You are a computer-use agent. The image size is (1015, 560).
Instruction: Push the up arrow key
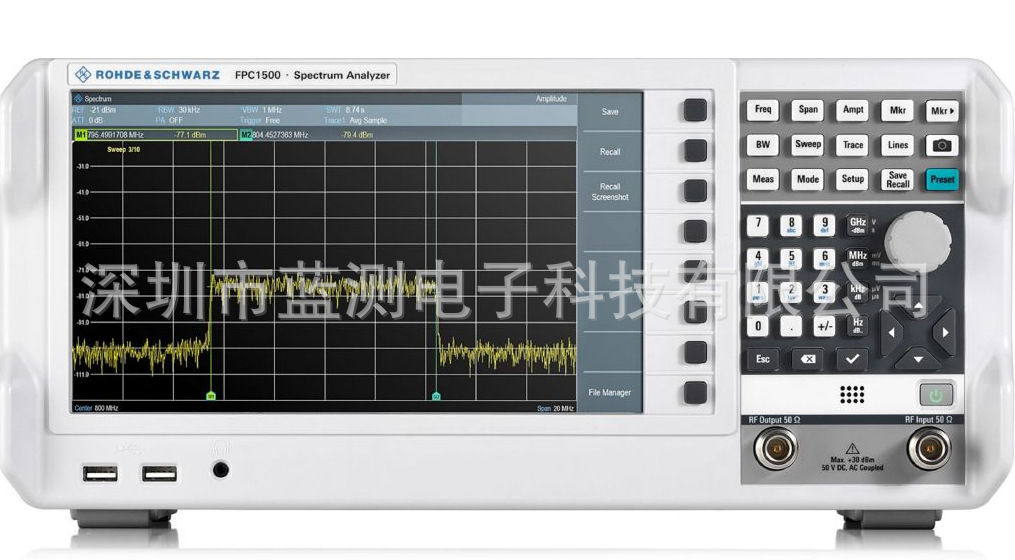(x=918, y=306)
